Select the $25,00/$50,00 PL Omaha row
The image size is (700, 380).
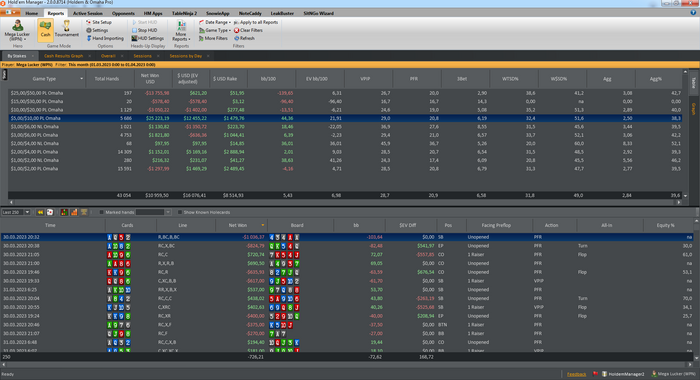pyautogui.click(x=345, y=93)
